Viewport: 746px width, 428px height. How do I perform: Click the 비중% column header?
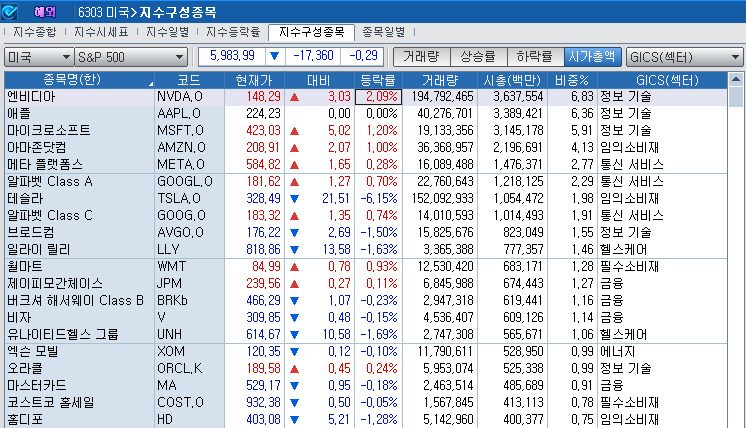click(x=572, y=80)
